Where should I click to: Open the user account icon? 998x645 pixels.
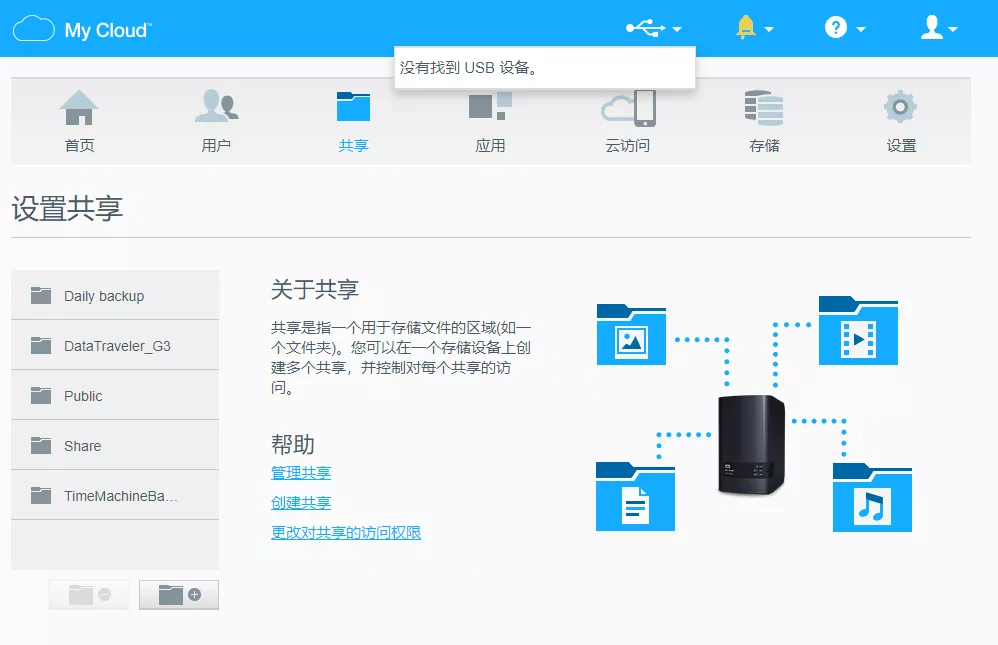(x=932, y=27)
